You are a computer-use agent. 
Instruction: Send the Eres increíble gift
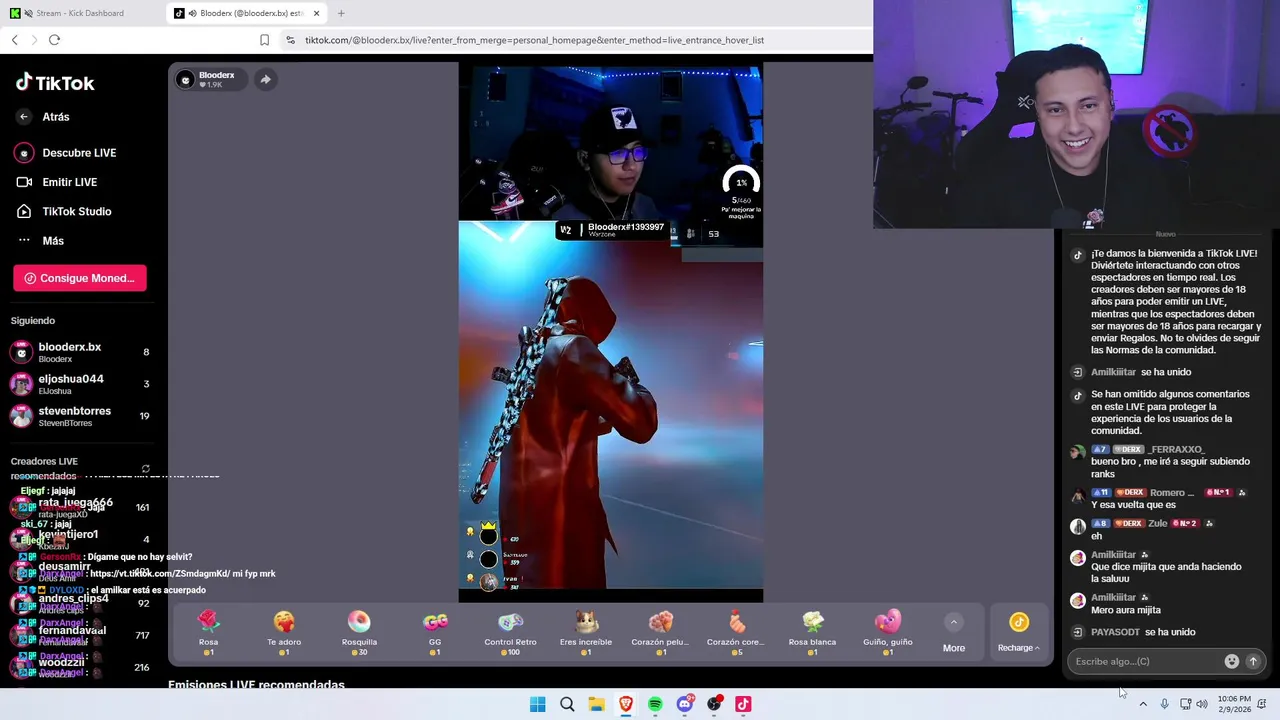point(586,632)
